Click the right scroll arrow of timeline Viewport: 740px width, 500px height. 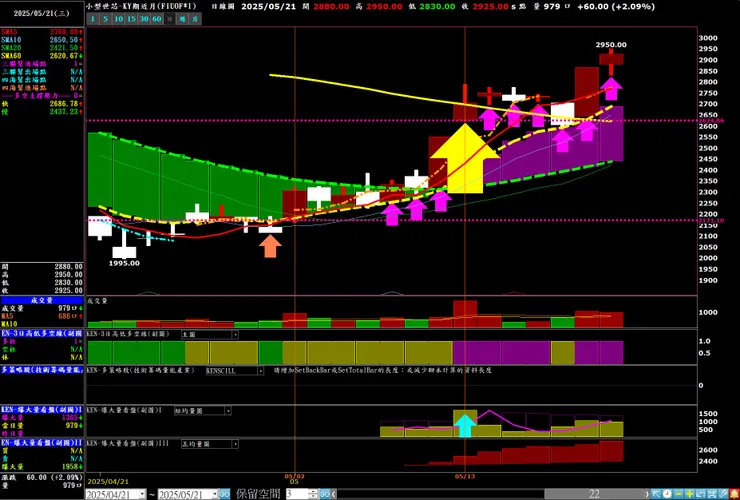[x=648, y=494]
